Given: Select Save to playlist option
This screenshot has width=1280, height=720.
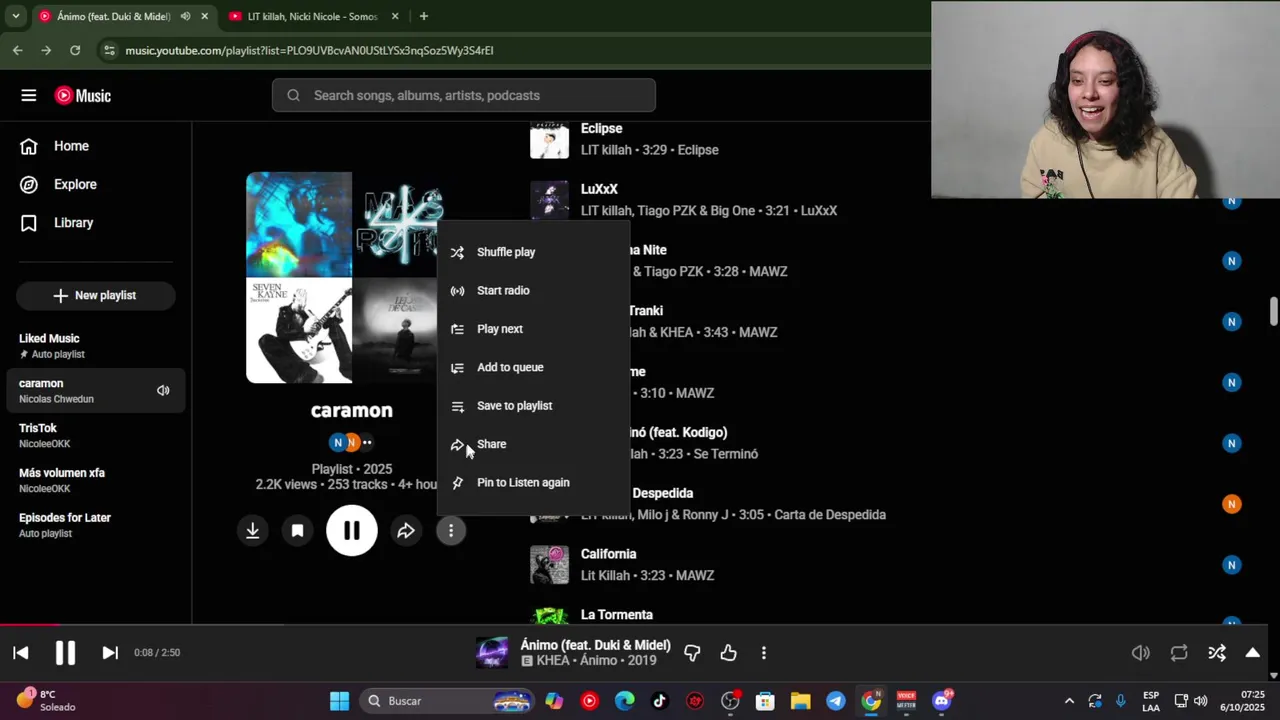Looking at the screenshot, I should (533, 406).
